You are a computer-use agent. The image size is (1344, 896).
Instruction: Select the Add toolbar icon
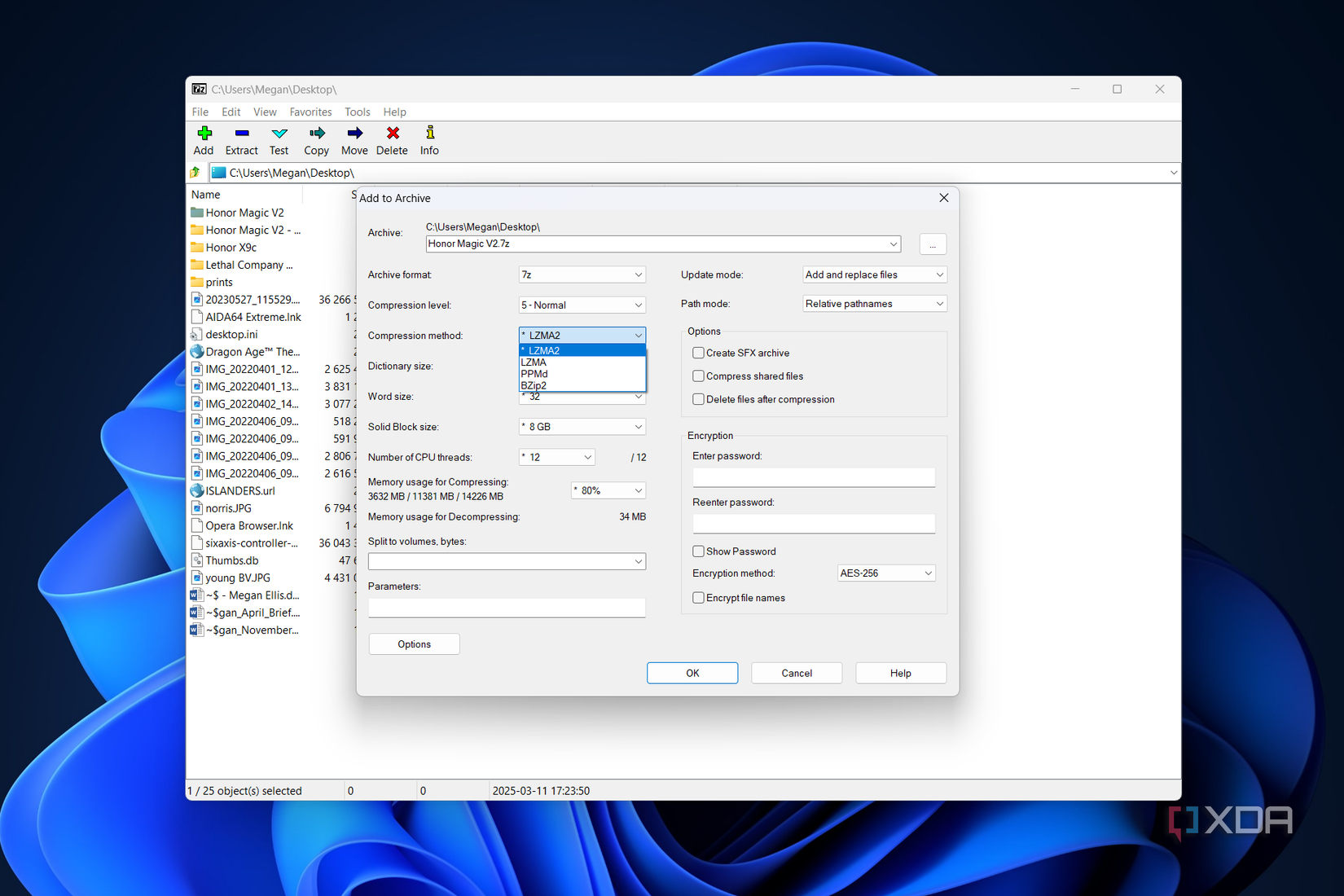tap(203, 140)
